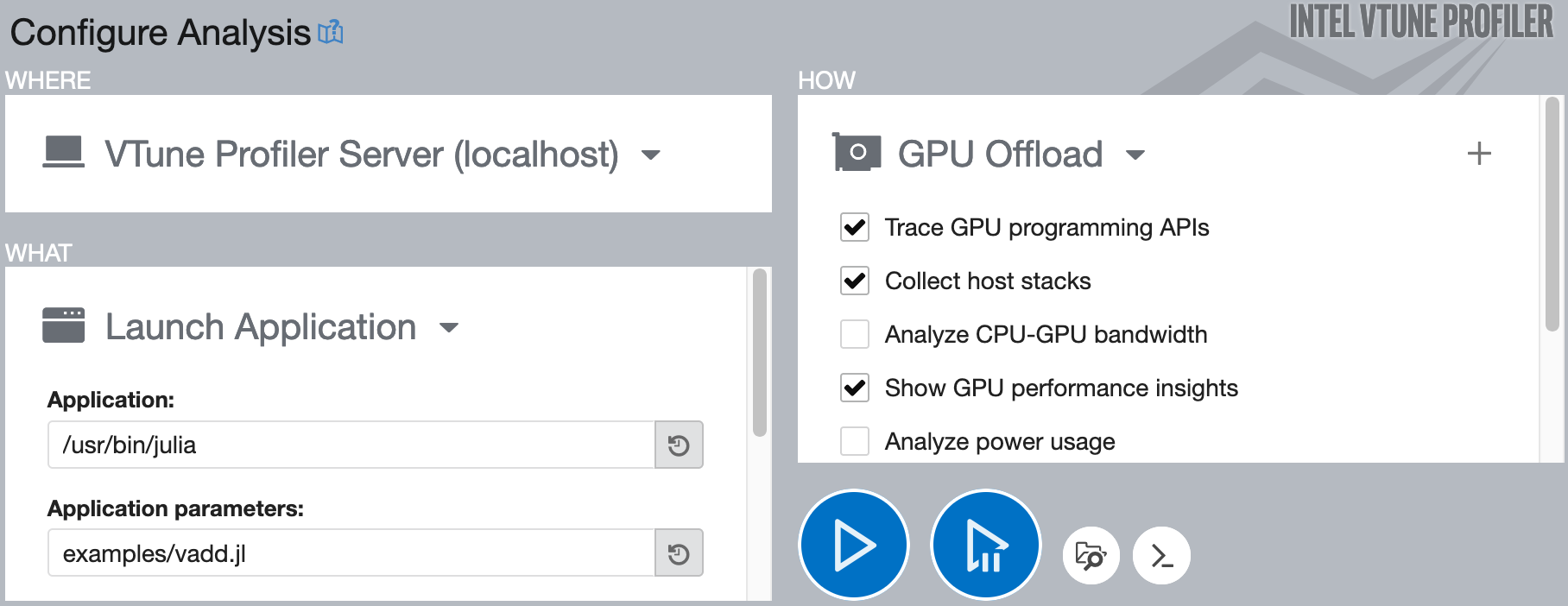Click the HOW panel vertical scrollbar
This screenshot has height=606, width=1568.
[1552, 216]
